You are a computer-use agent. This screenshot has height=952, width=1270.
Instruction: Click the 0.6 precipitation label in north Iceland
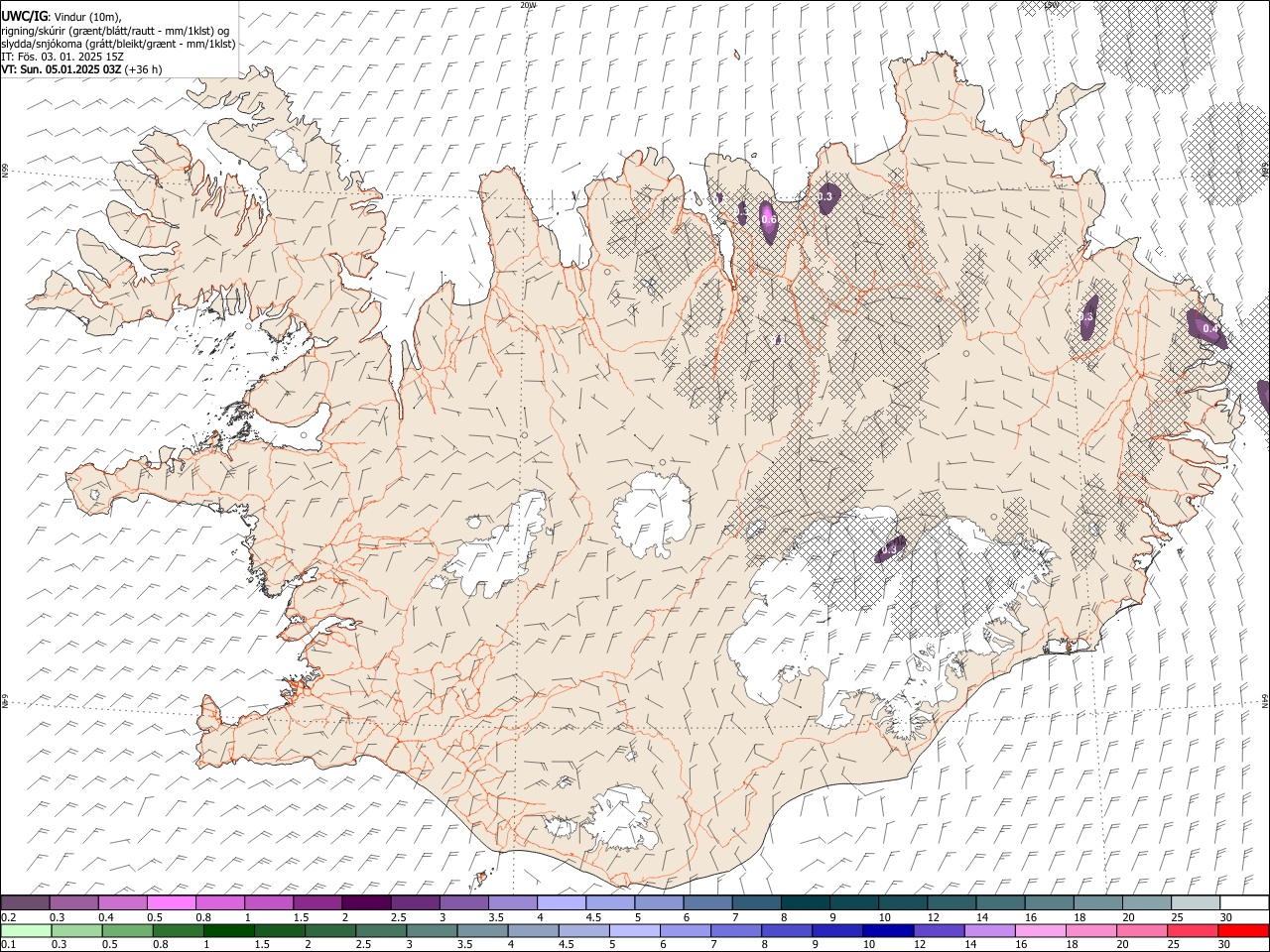tap(768, 219)
